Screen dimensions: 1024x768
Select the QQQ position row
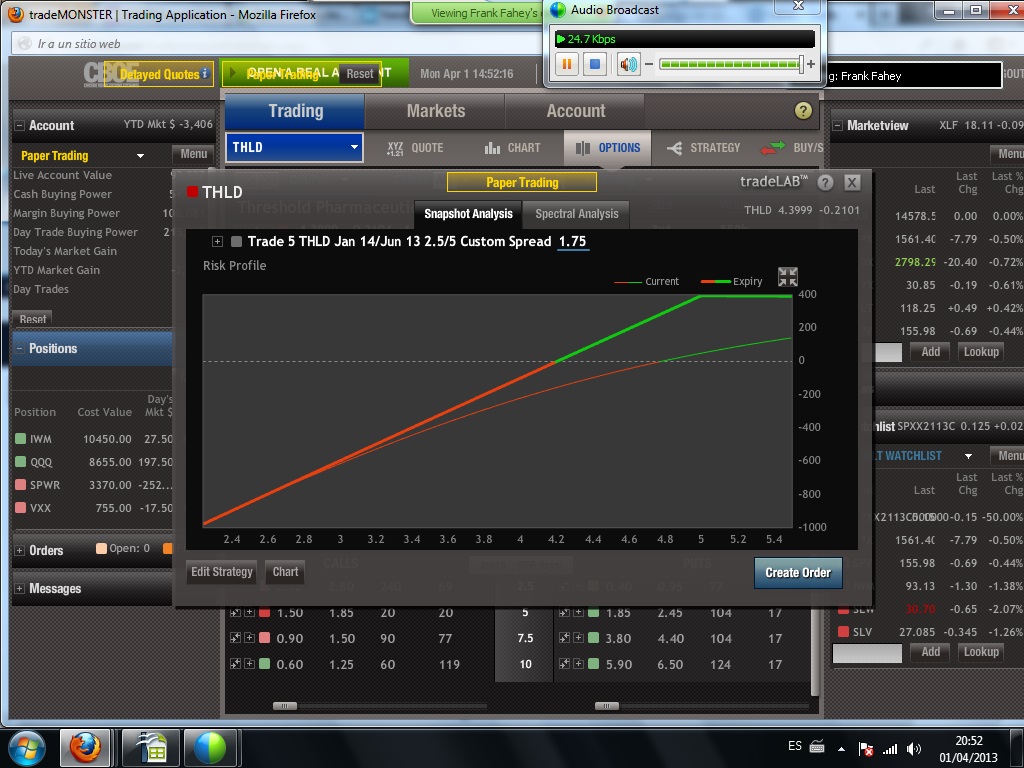93,462
